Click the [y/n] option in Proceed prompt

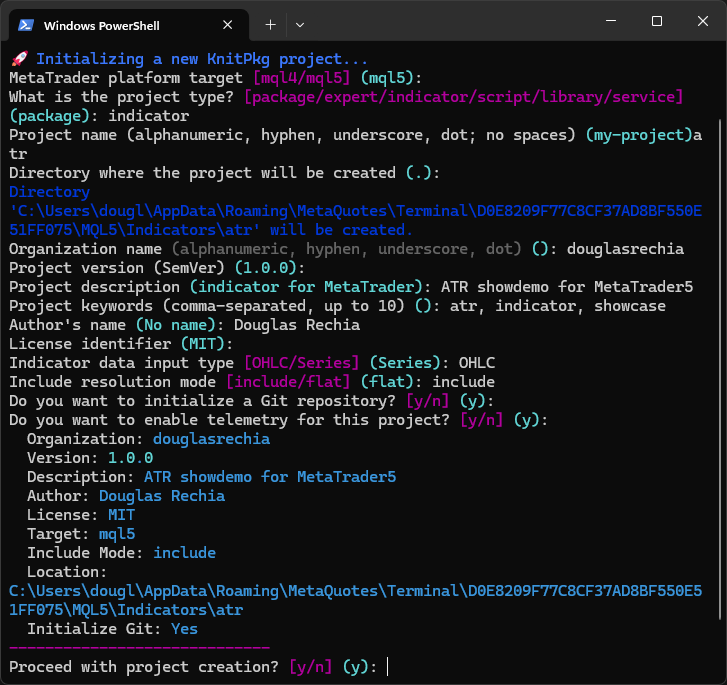[311, 667]
